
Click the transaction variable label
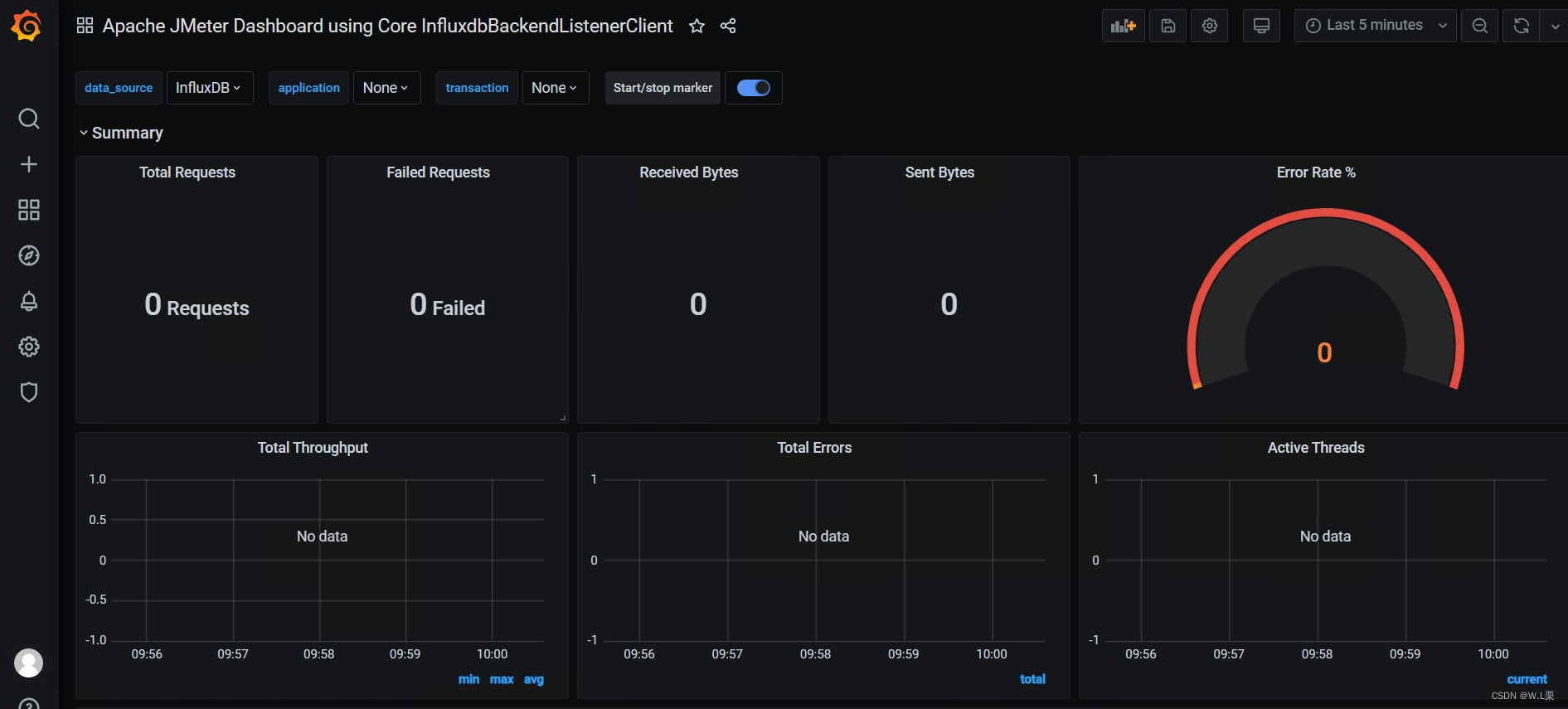(477, 88)
